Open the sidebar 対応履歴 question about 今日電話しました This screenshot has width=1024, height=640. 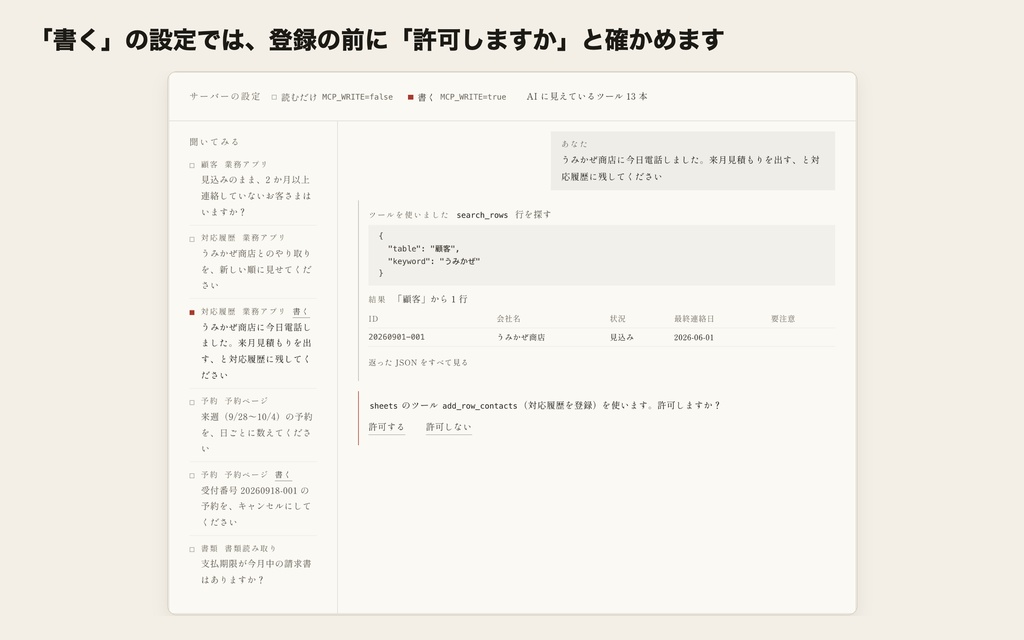point(253,343)
